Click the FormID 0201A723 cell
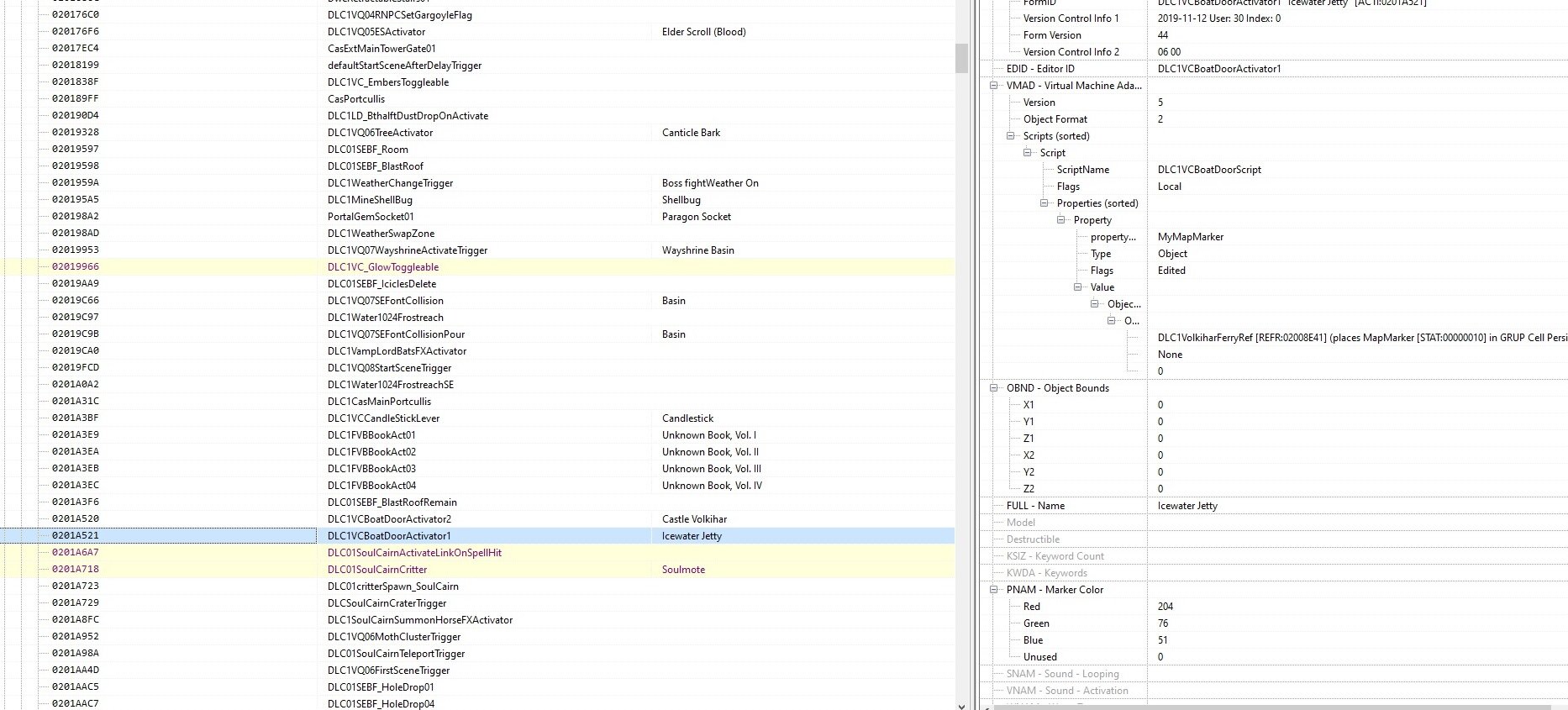1568x710 pixels. (76, 586)
